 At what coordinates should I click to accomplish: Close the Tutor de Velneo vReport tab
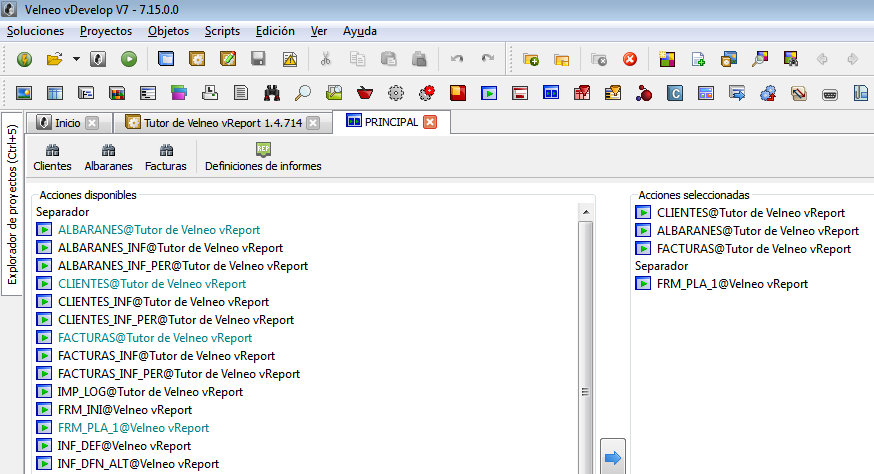(x=313, y=123)
